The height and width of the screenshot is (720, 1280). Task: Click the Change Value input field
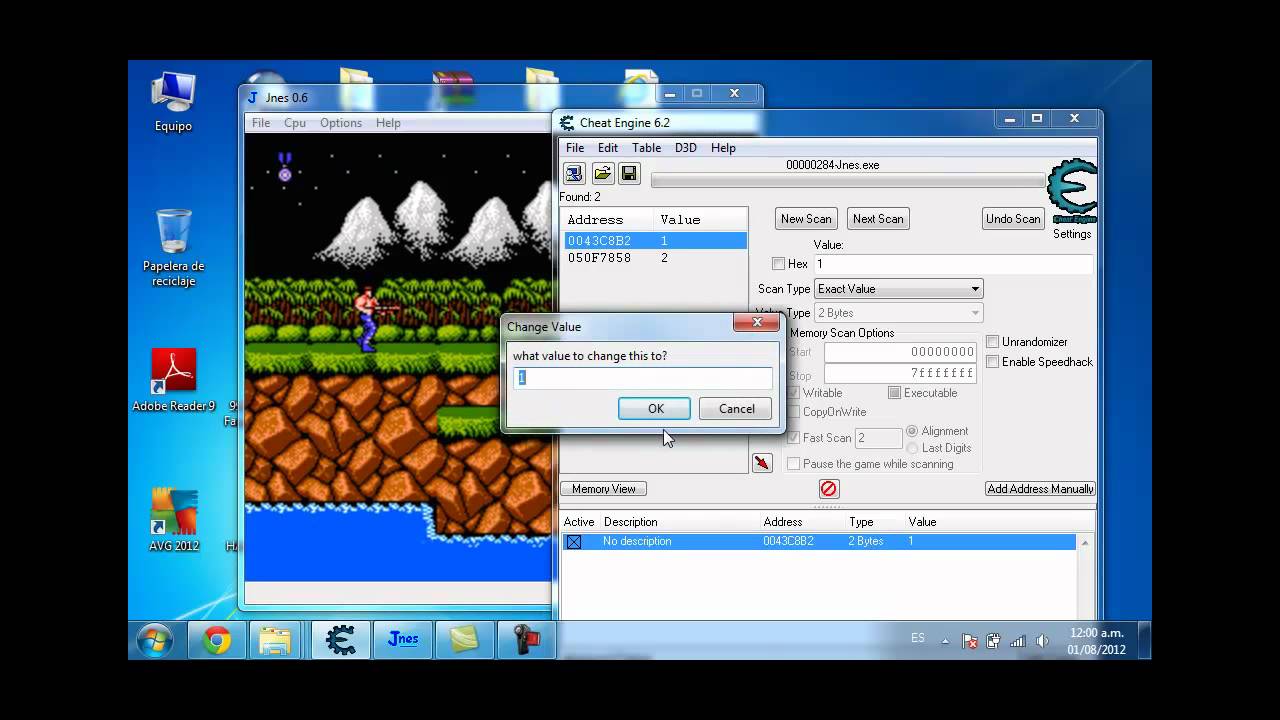pyautogui.click(x=643, y=378)
